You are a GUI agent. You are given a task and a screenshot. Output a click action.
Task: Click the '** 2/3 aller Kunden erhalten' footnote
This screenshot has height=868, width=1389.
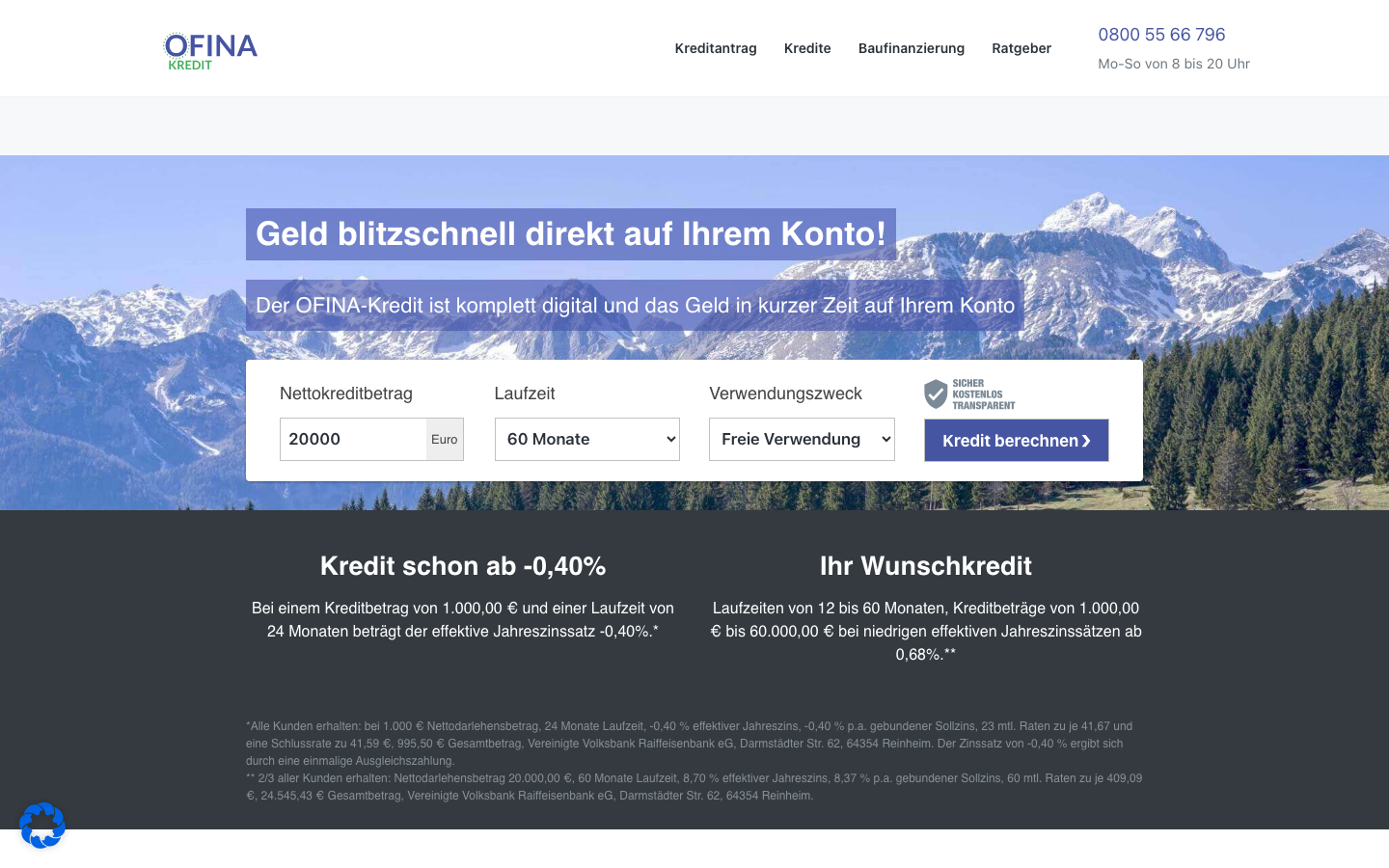pos(694,787)
